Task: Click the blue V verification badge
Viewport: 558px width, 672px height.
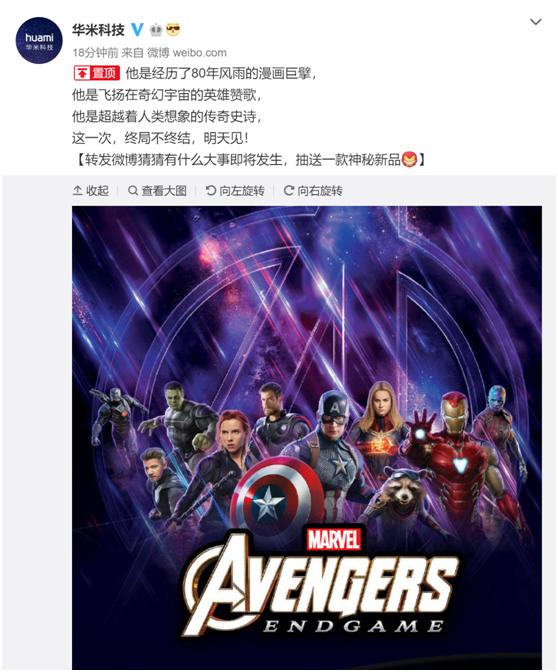Action: (x=137, y=30)
